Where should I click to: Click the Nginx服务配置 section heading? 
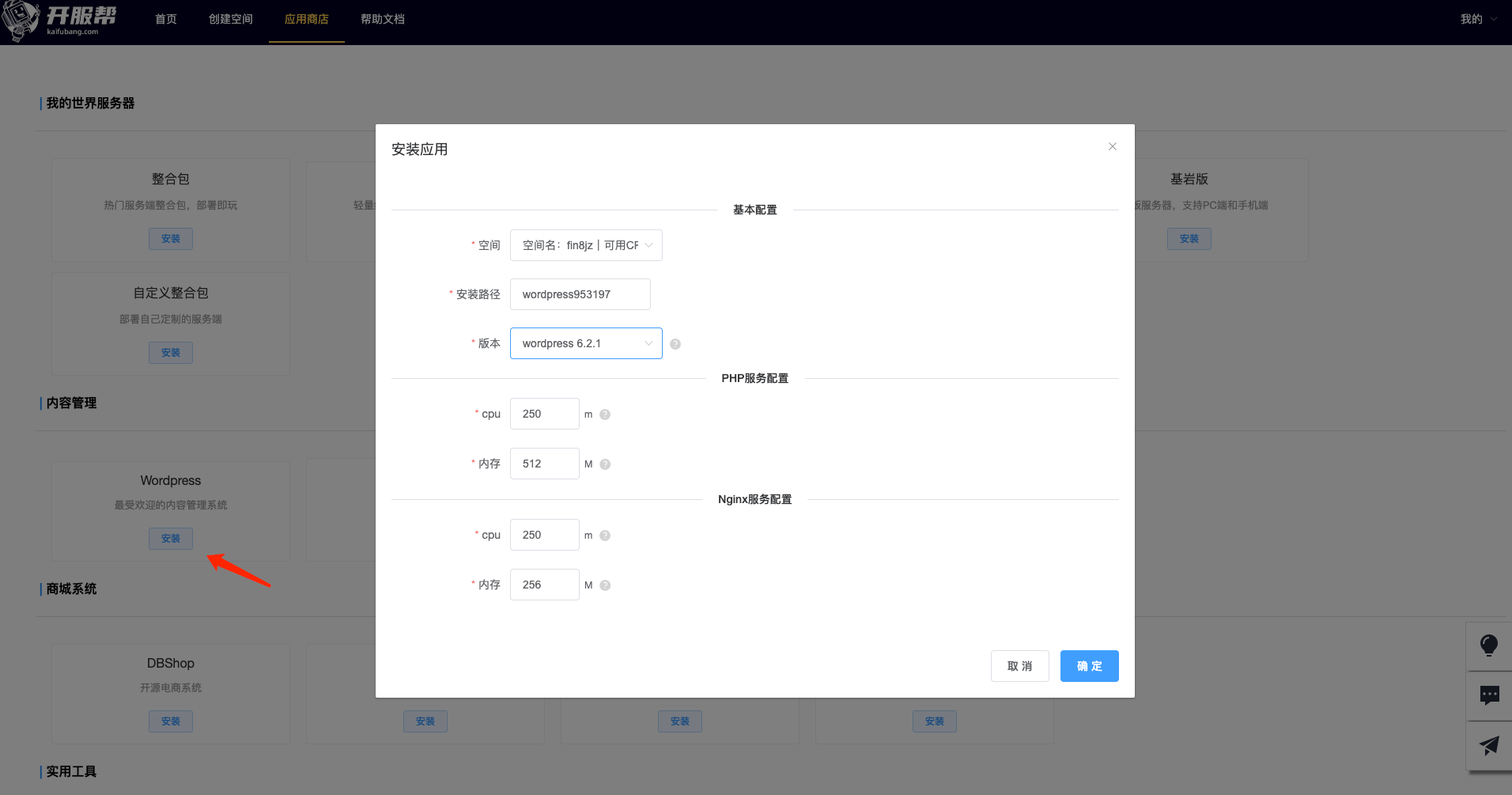pyautogui.click(x=755, y=499)
